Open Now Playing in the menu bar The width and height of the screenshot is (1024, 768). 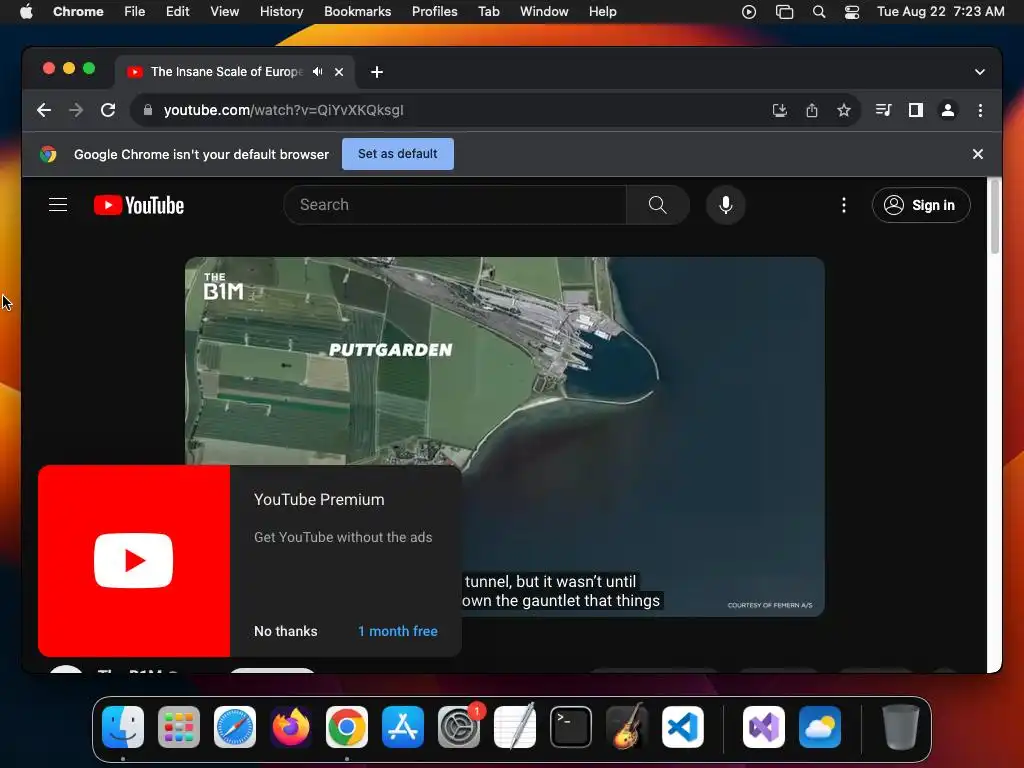[x=749, y=12]
